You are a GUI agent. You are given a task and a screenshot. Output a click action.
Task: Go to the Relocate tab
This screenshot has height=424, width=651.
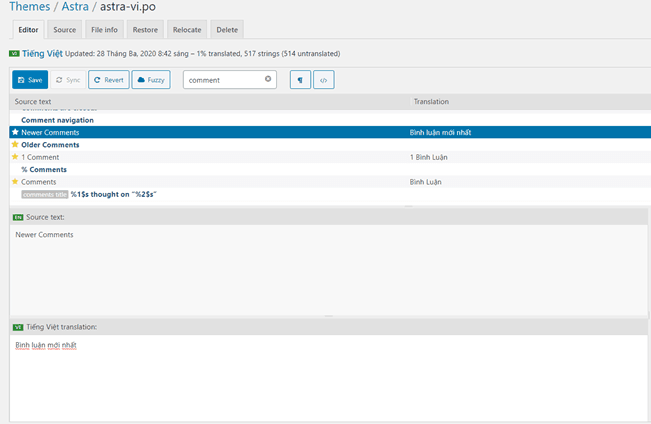point(187,30)
